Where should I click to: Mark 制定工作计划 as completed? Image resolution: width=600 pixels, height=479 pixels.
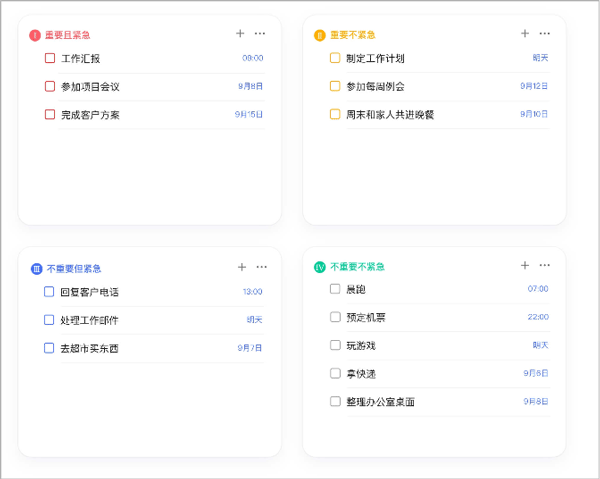[335, 58]
